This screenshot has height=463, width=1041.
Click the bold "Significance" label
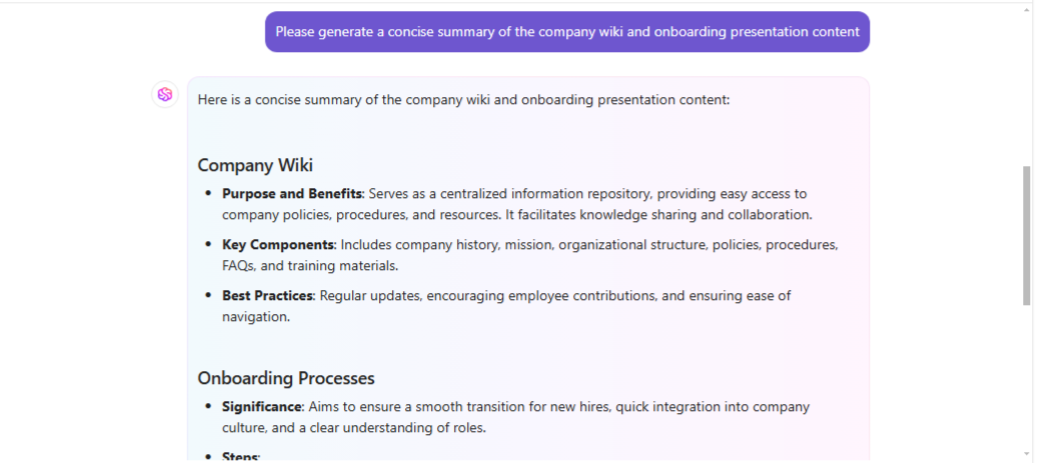coord(262,407)
